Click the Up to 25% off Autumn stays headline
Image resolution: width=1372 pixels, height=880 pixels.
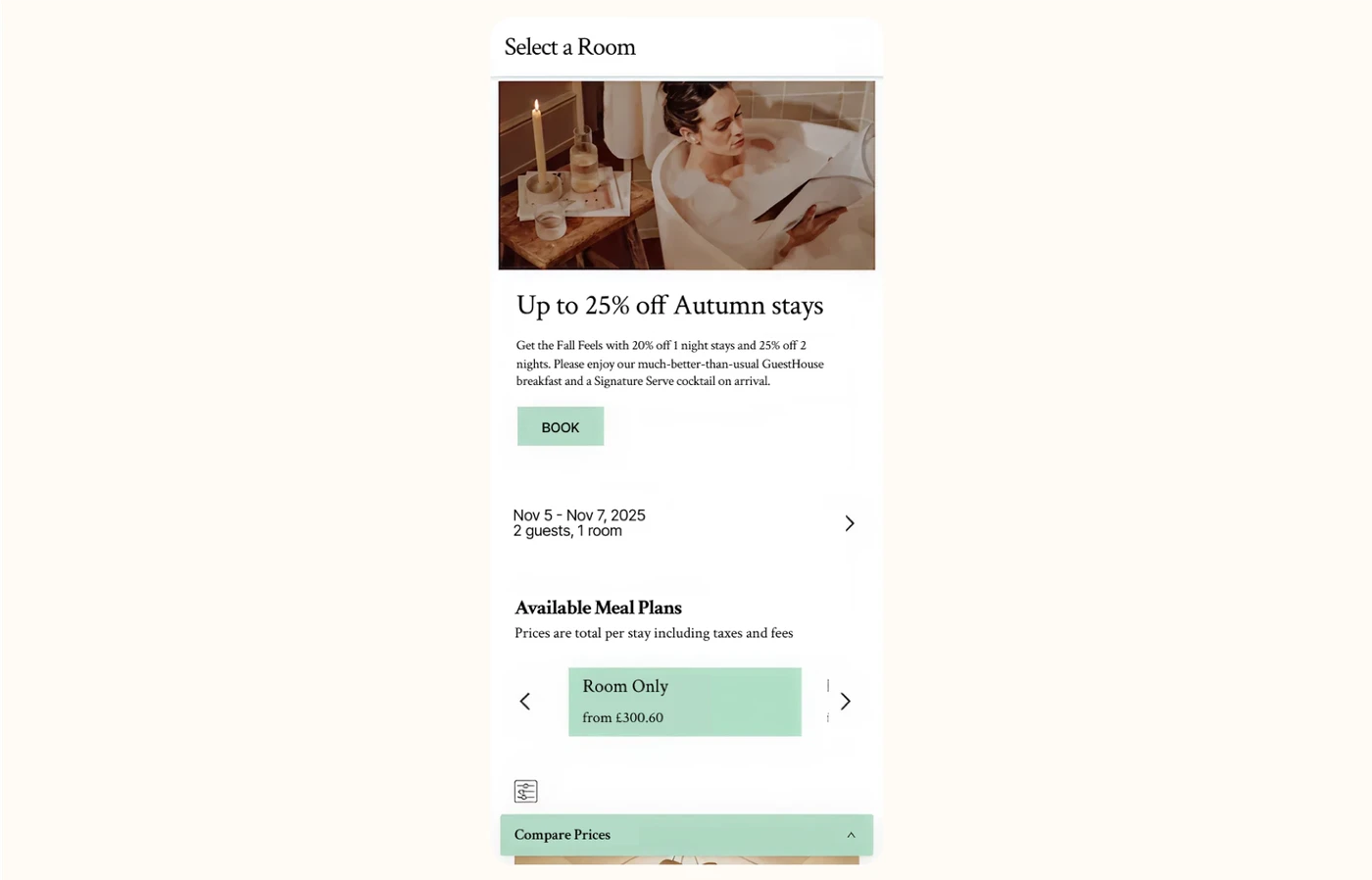669,306
